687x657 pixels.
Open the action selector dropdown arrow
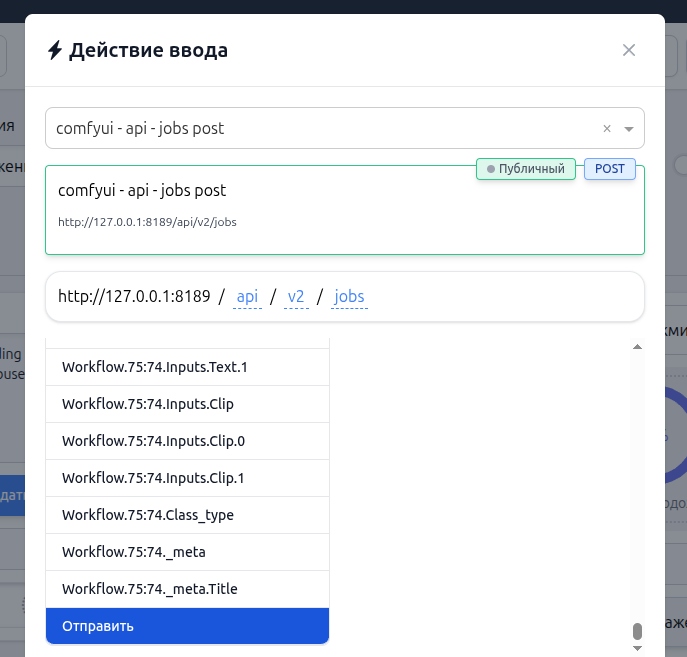coord(629,129)
